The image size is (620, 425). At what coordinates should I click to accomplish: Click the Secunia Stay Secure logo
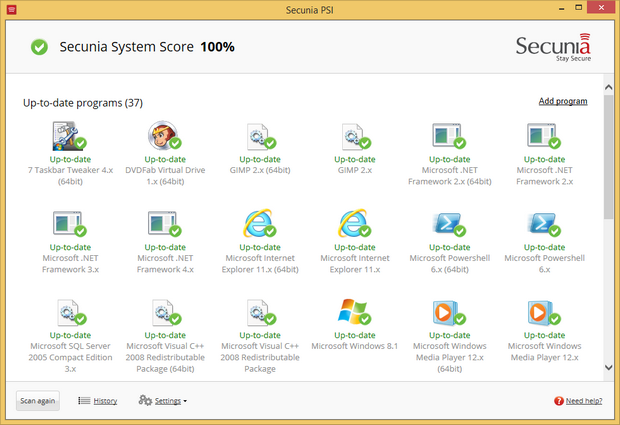pyautogui.click(x=553, y=47)
